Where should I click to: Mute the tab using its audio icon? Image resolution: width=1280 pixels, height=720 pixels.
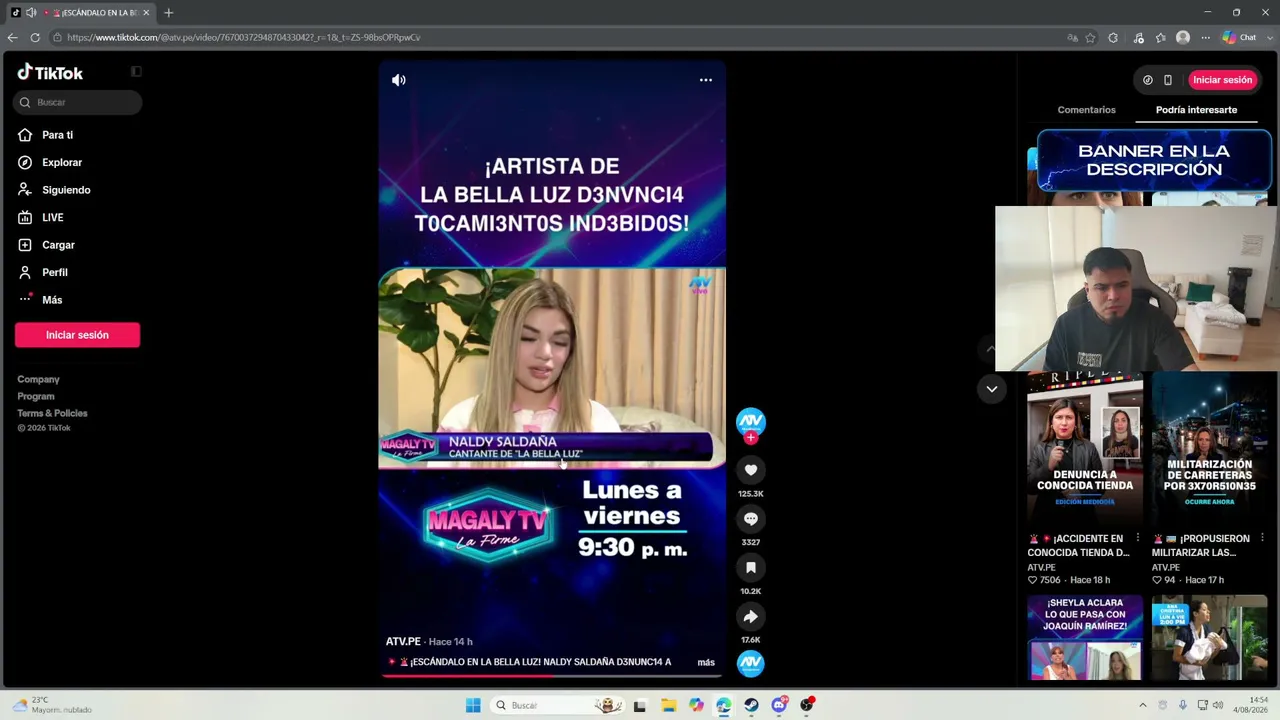tap(30, 13)
